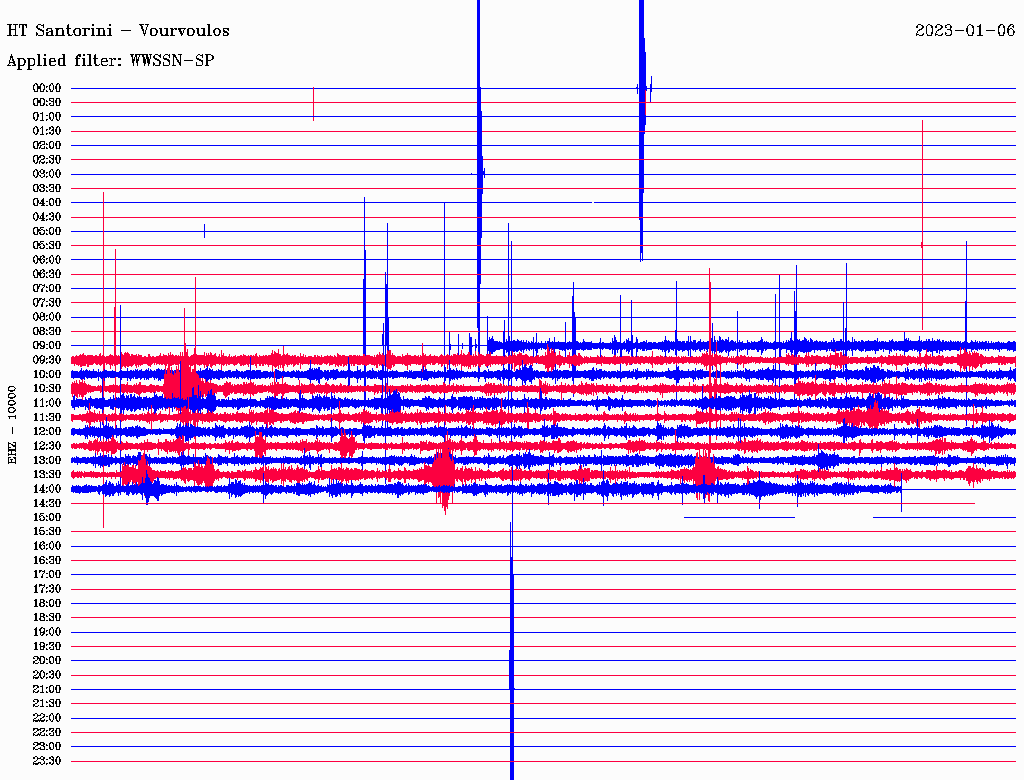Click the station title 'HT Santorini – Vourvoulos'
1024x780 pixels.
tap(118, 31)
